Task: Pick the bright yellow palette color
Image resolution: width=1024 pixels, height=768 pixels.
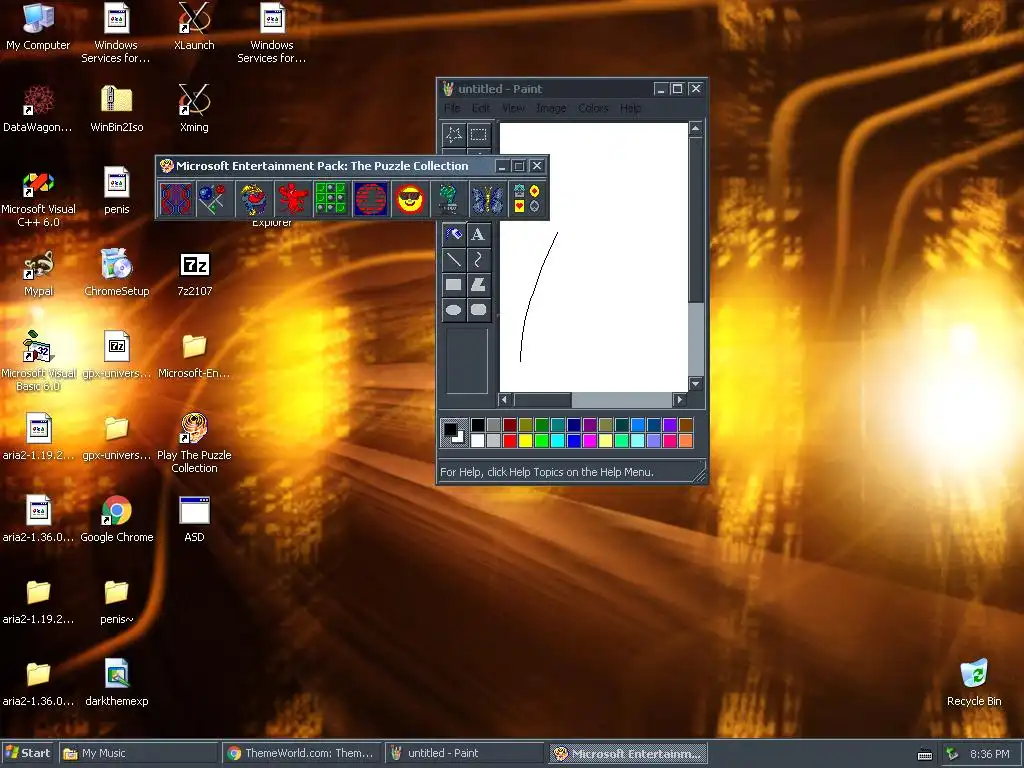Action: coord(525,441)
